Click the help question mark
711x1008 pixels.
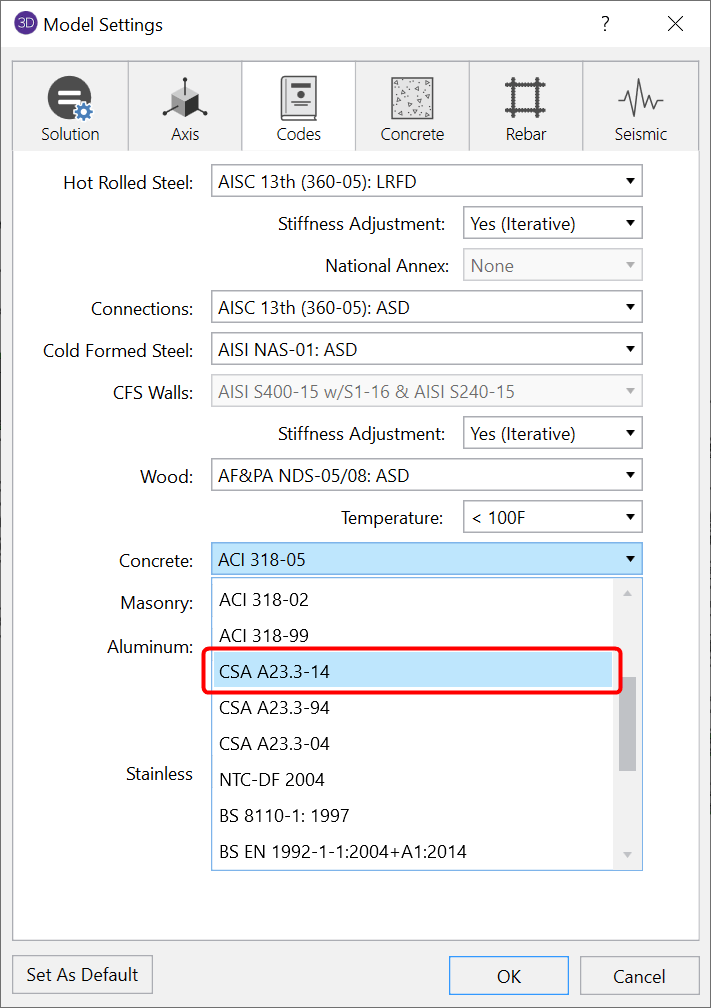click(x=605, y=25)
